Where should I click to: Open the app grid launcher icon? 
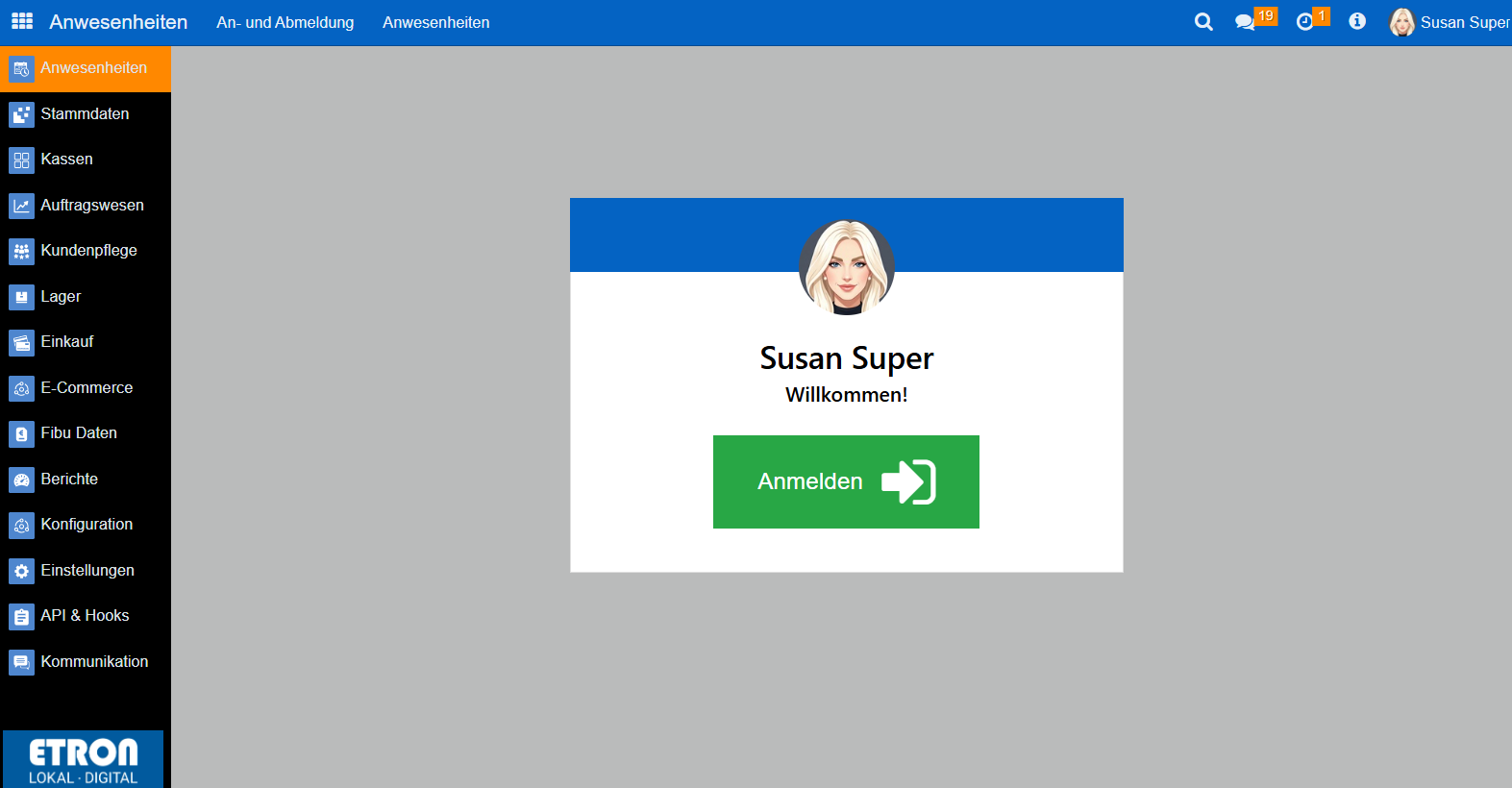pyautogui.click(x=22, y=21)
